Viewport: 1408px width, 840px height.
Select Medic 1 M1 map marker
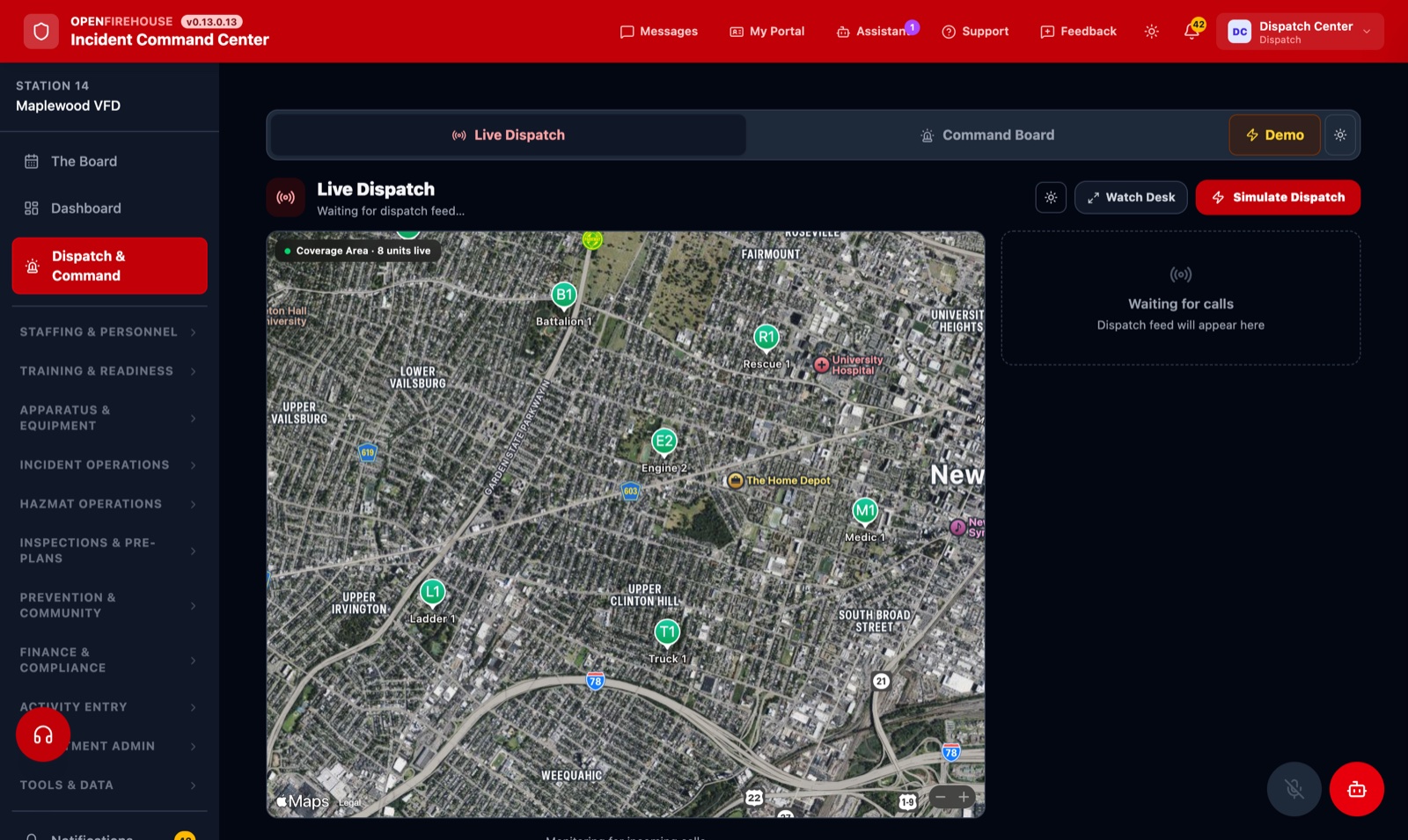point(865,511)
